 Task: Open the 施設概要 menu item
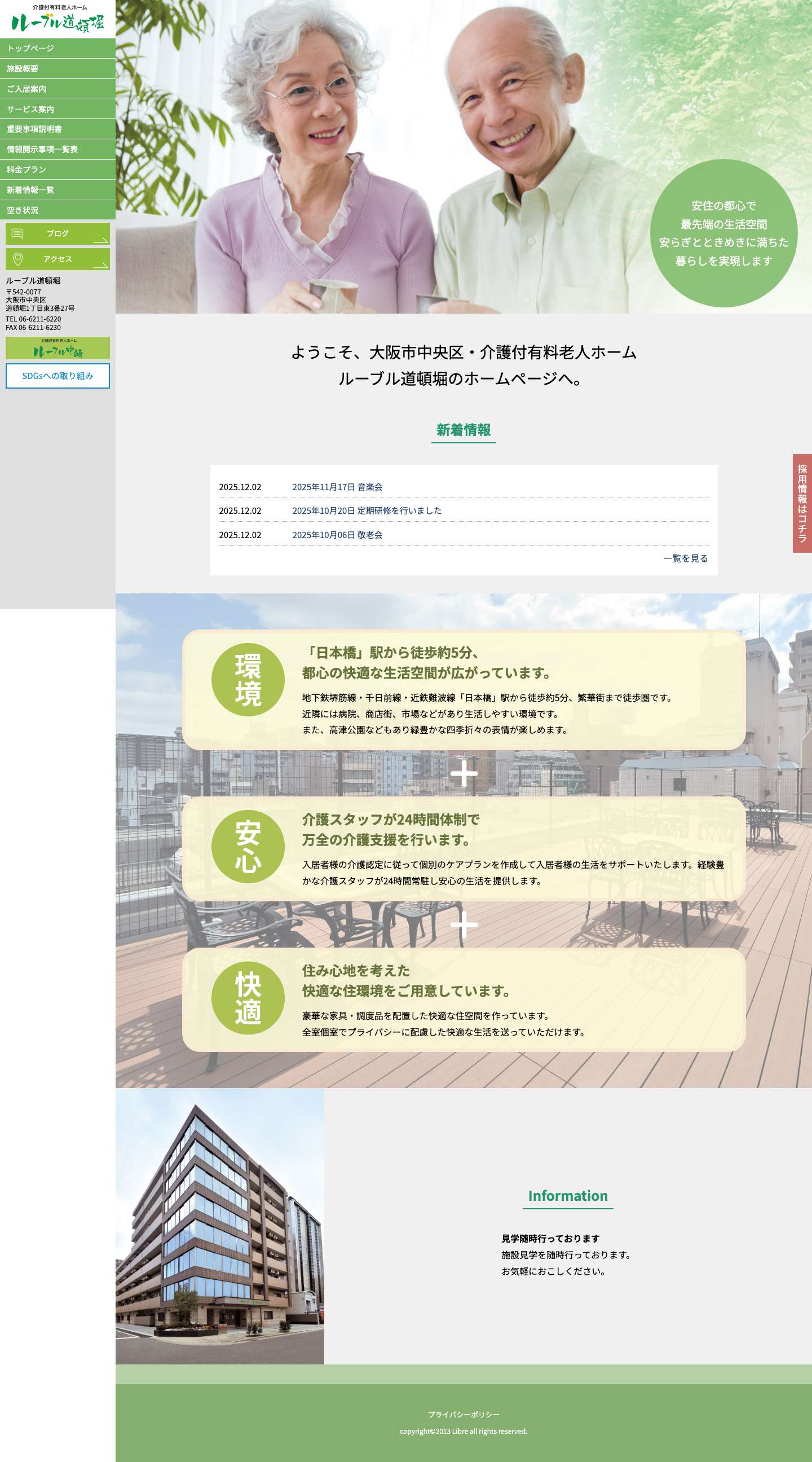click(x=58, y=69)
